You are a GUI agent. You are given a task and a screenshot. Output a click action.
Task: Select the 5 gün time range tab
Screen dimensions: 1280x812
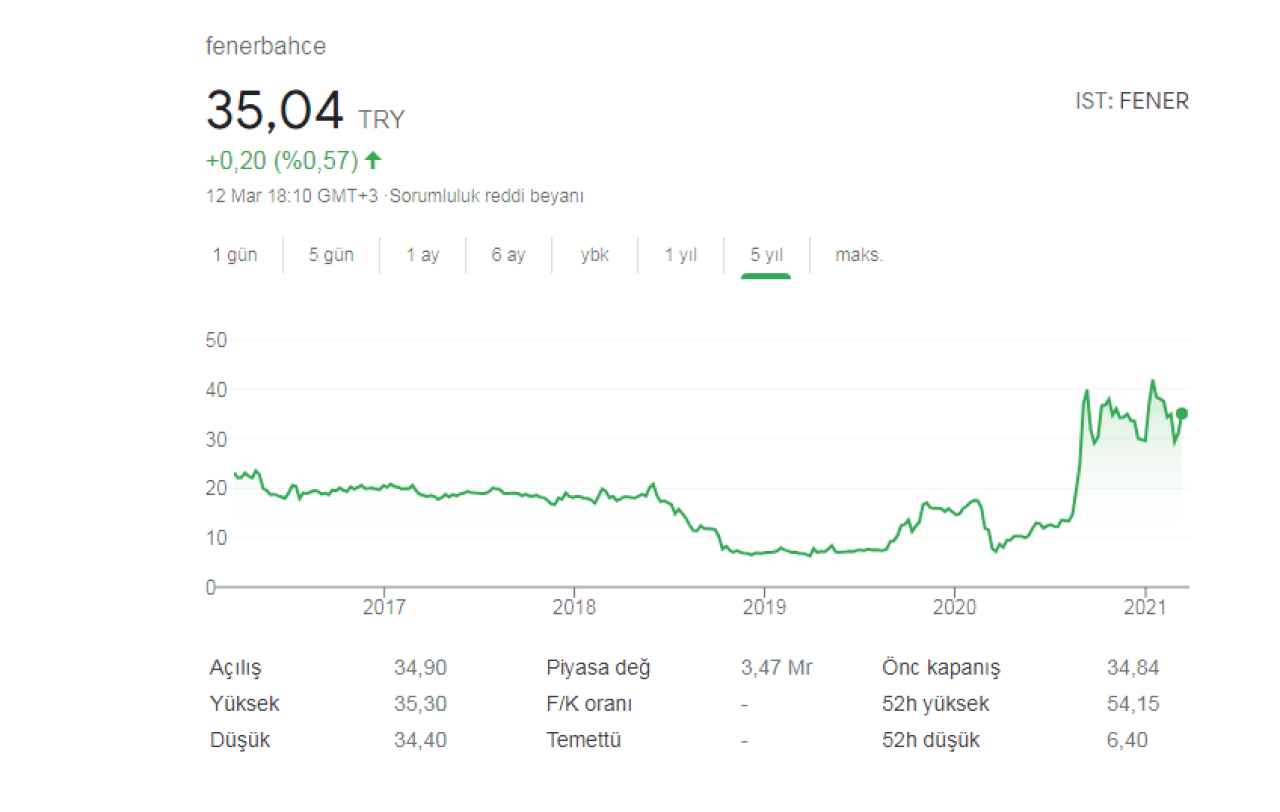point(331,255)
